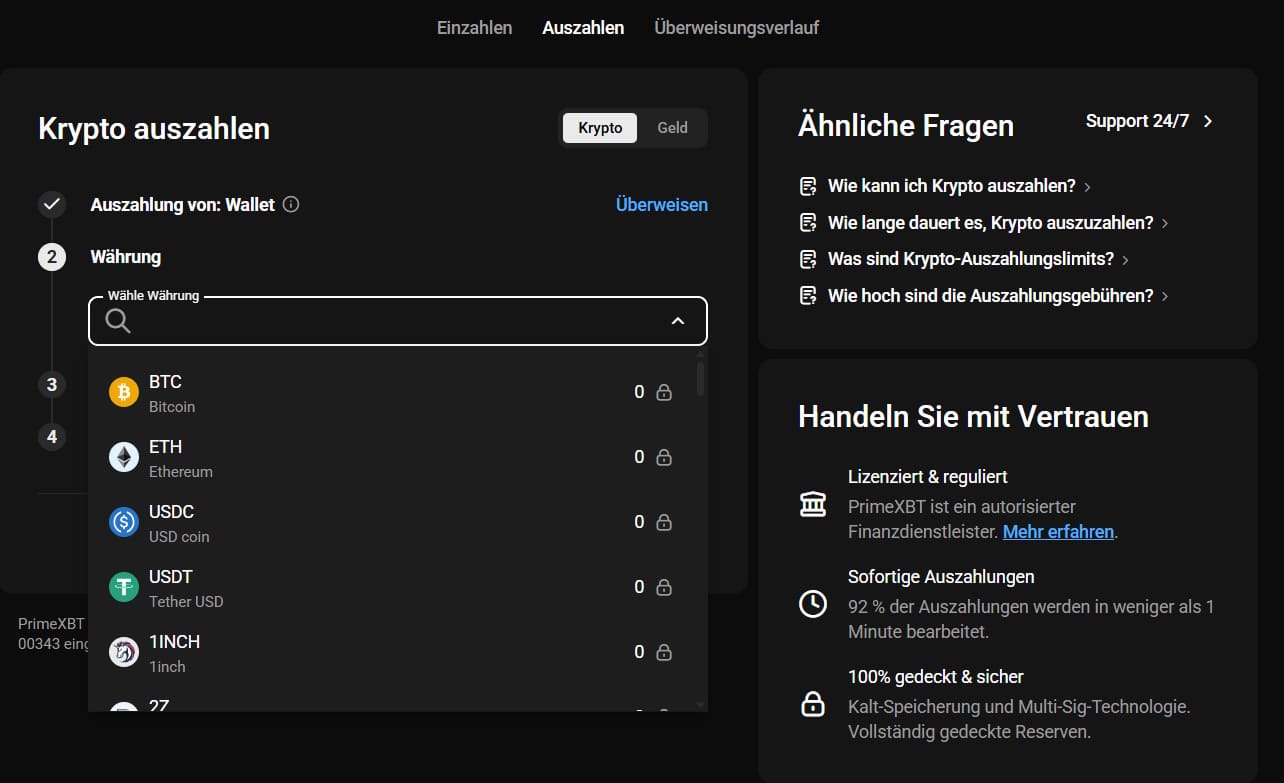Click the Ethereum diamond icon
Screen dimensions: 1284x783
point(124,458)
